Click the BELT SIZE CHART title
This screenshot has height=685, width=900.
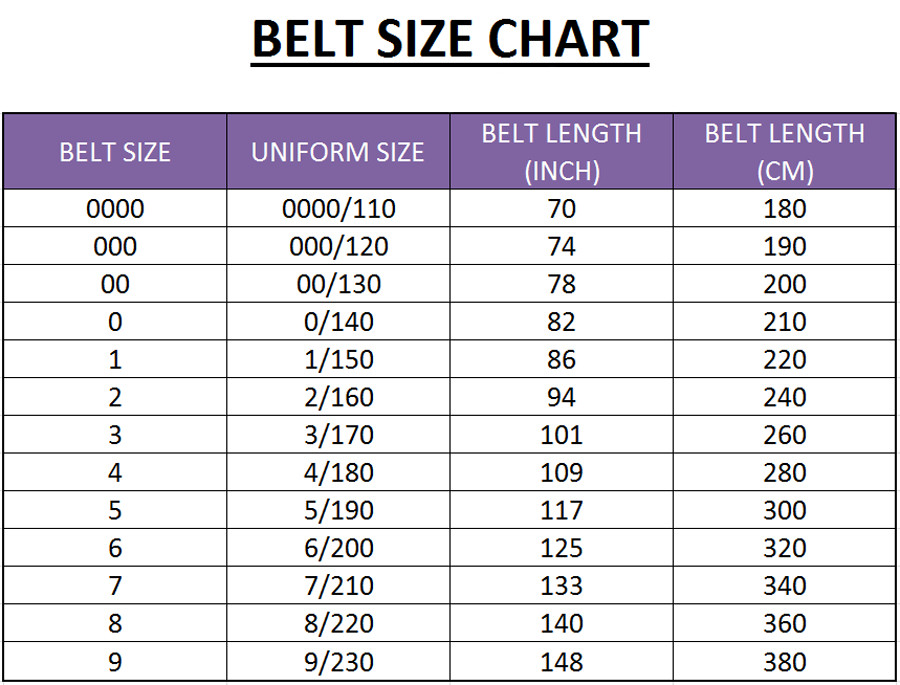coord(450,41)
